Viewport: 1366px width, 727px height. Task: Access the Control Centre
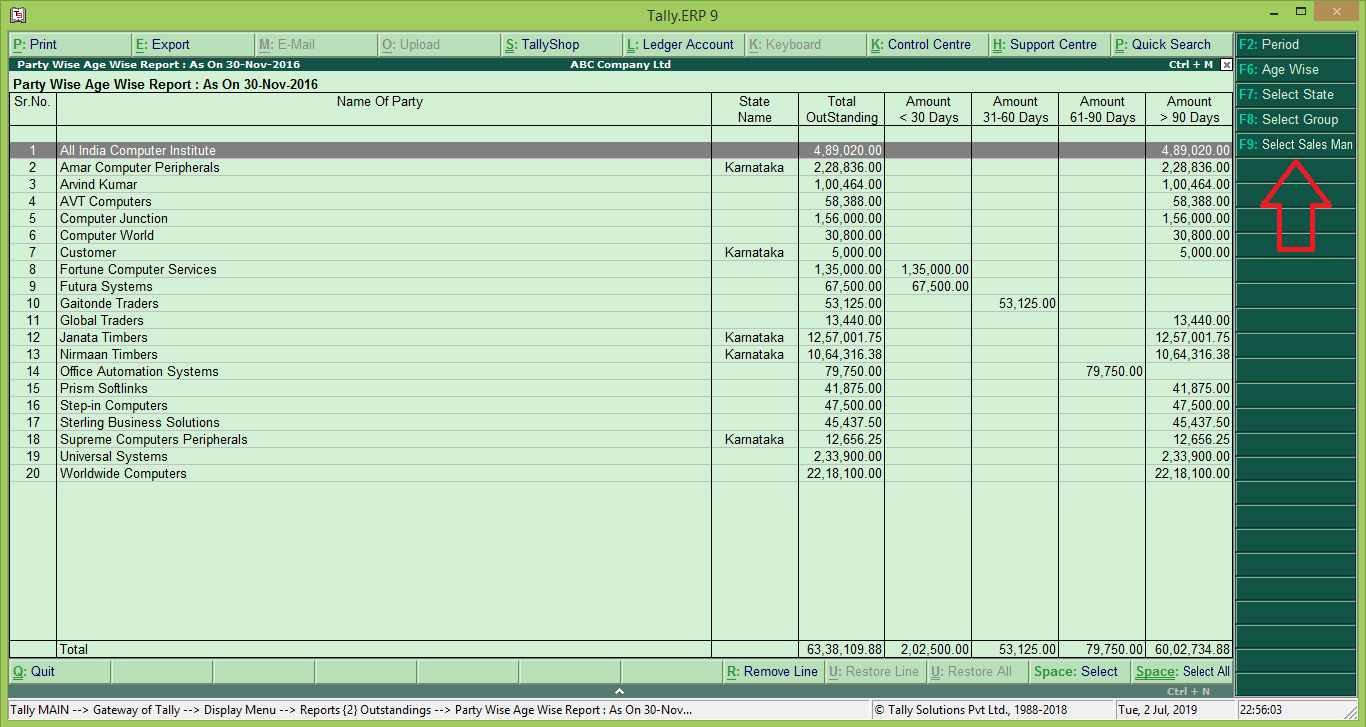click(926, 44)
